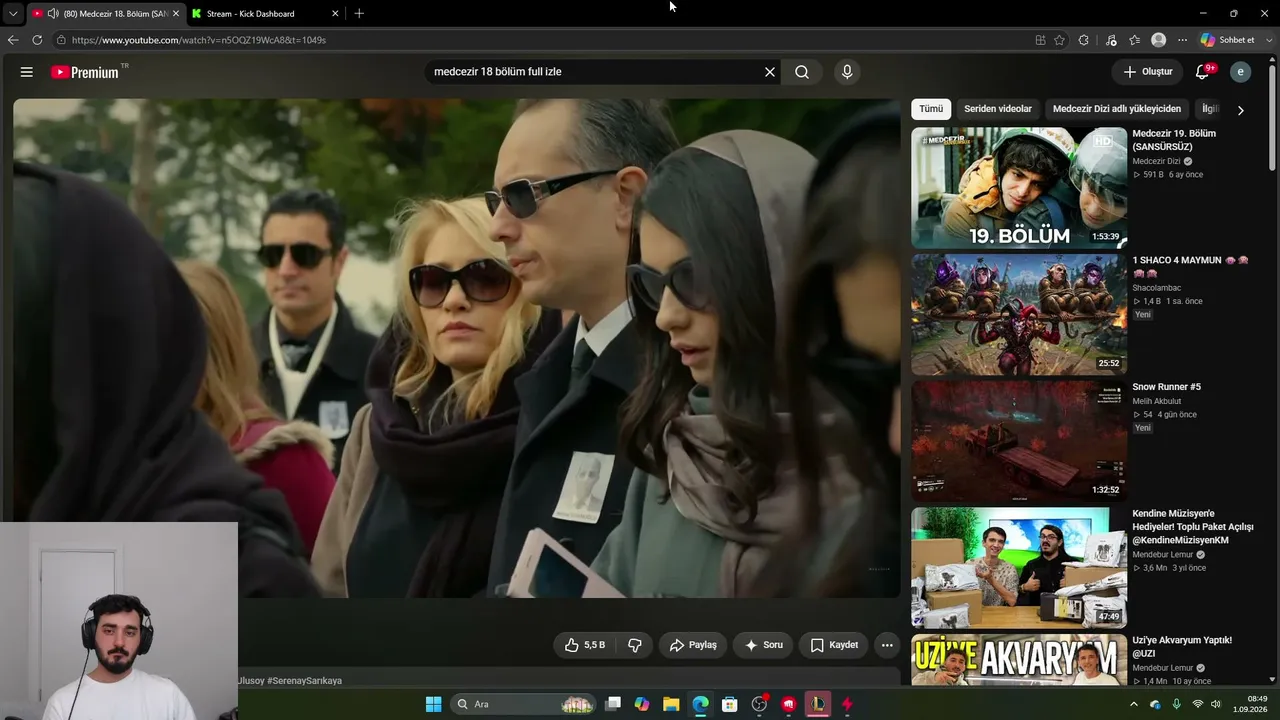Open the tab actions dropdown chevron
This screenshot has width=1280, height=720.
13,14
